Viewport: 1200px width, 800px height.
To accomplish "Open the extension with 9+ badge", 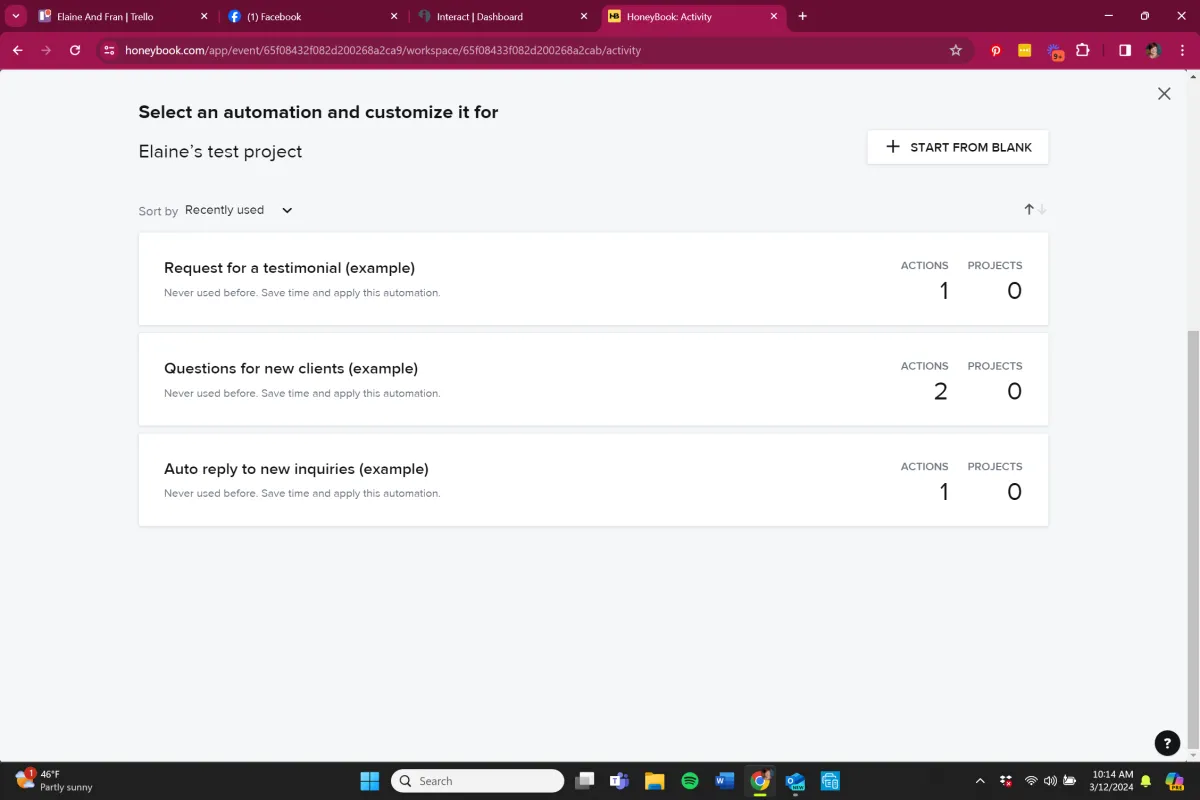I will click(x=1055, y=51).
